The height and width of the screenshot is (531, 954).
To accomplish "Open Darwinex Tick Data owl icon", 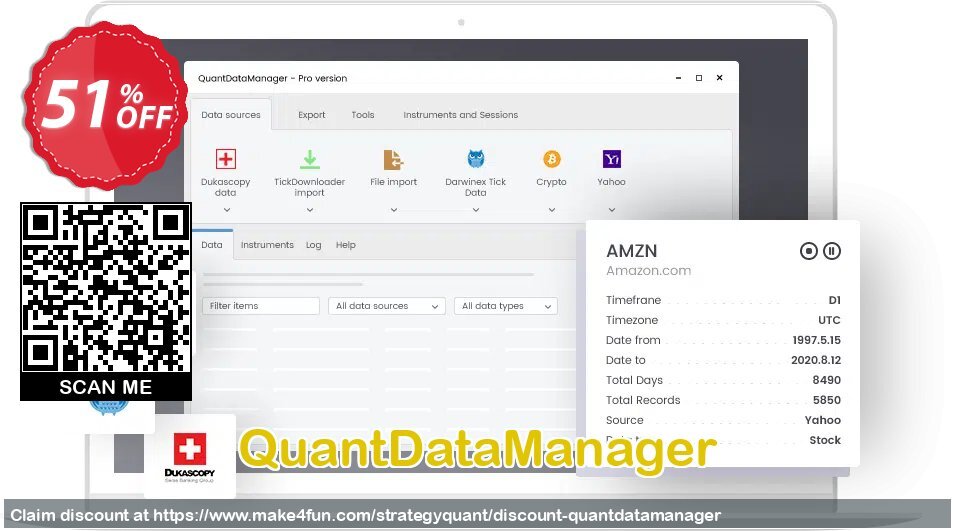I will [476, 159].
